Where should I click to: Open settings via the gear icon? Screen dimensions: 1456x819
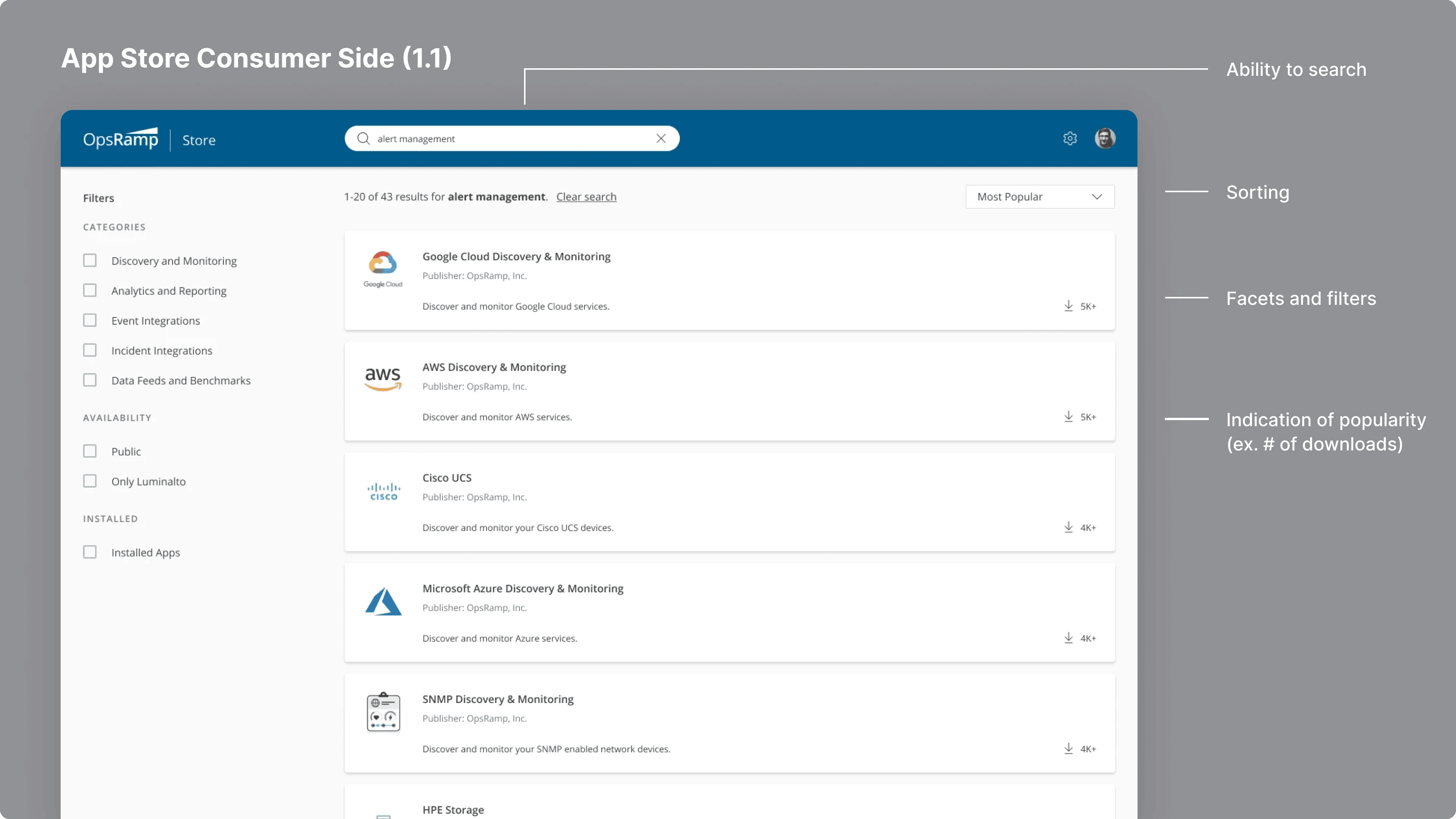(x=1070, y=138)
